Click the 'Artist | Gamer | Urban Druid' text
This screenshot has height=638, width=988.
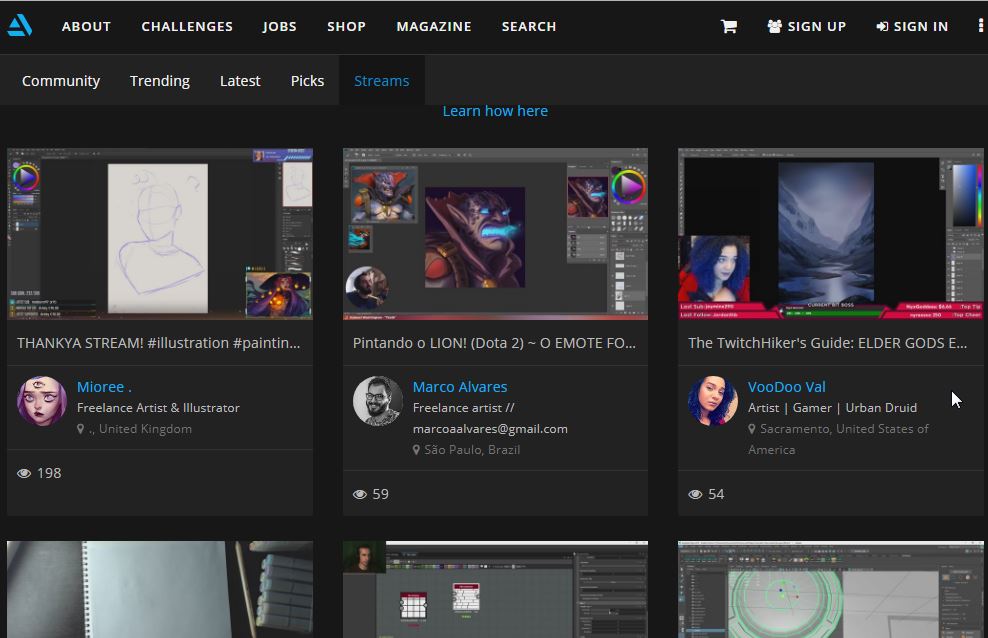pos(832,407)
